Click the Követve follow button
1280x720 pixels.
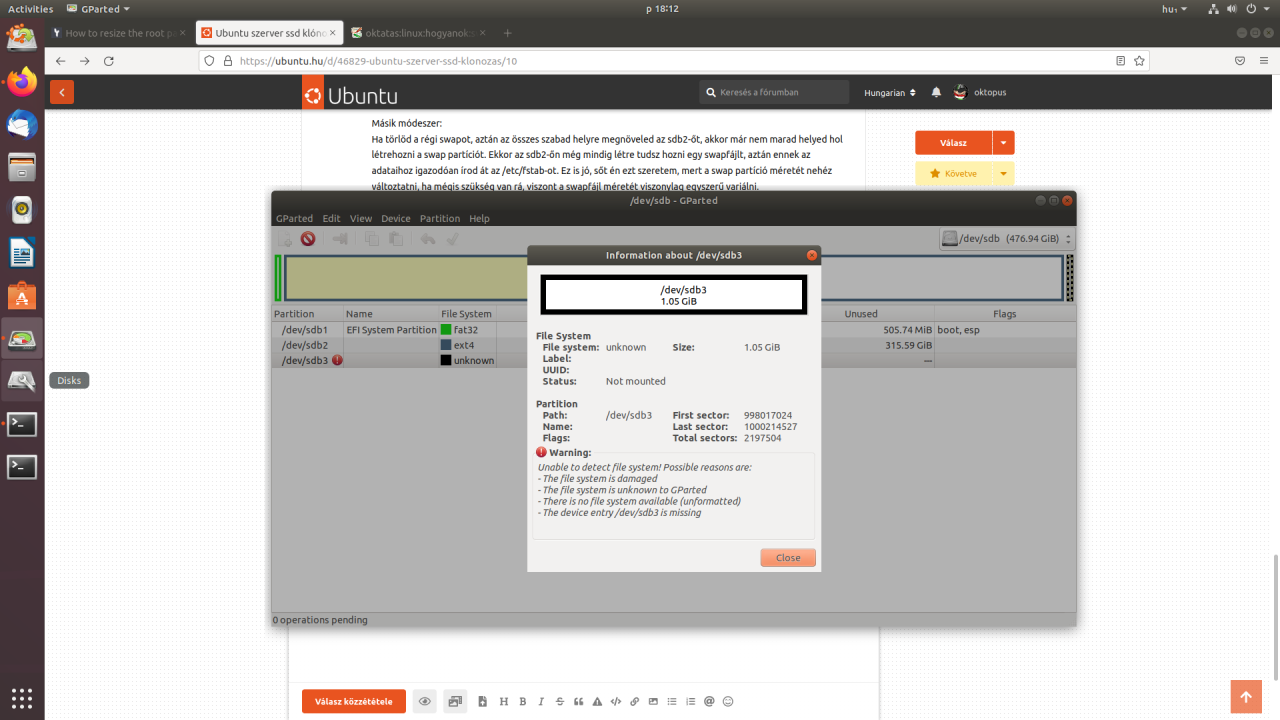click(953, 173)
